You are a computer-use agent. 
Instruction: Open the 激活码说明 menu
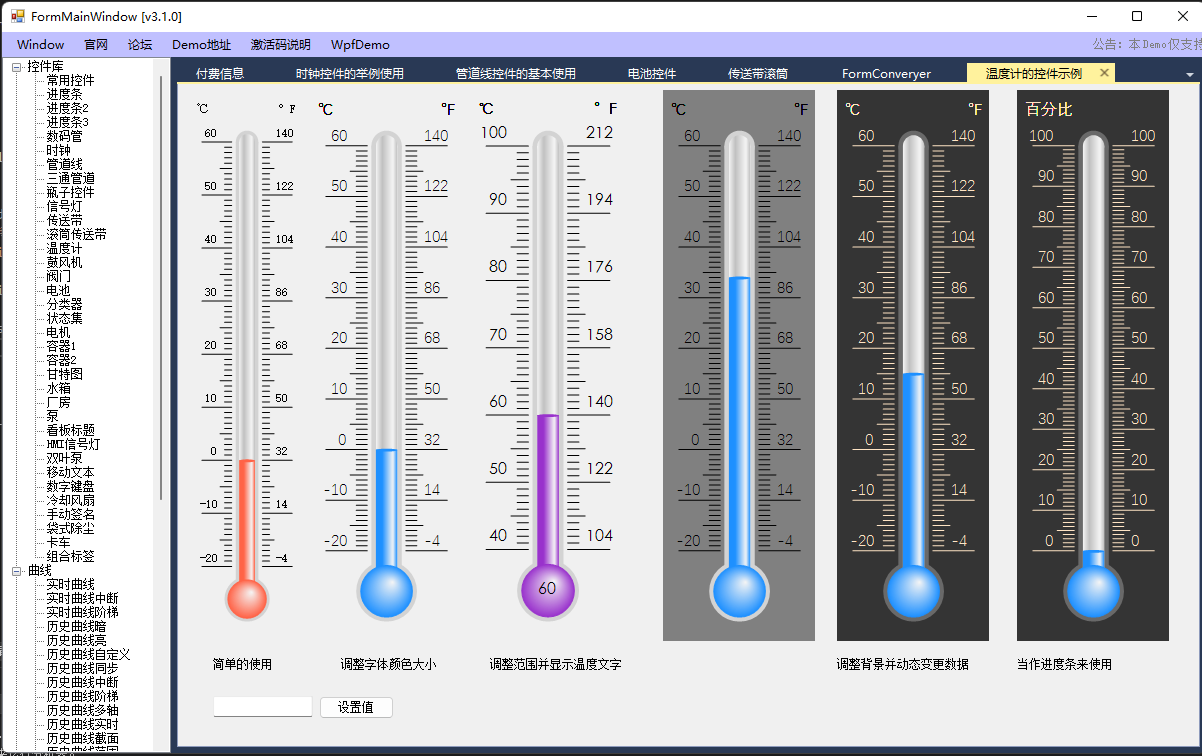[x=280, y=45]
